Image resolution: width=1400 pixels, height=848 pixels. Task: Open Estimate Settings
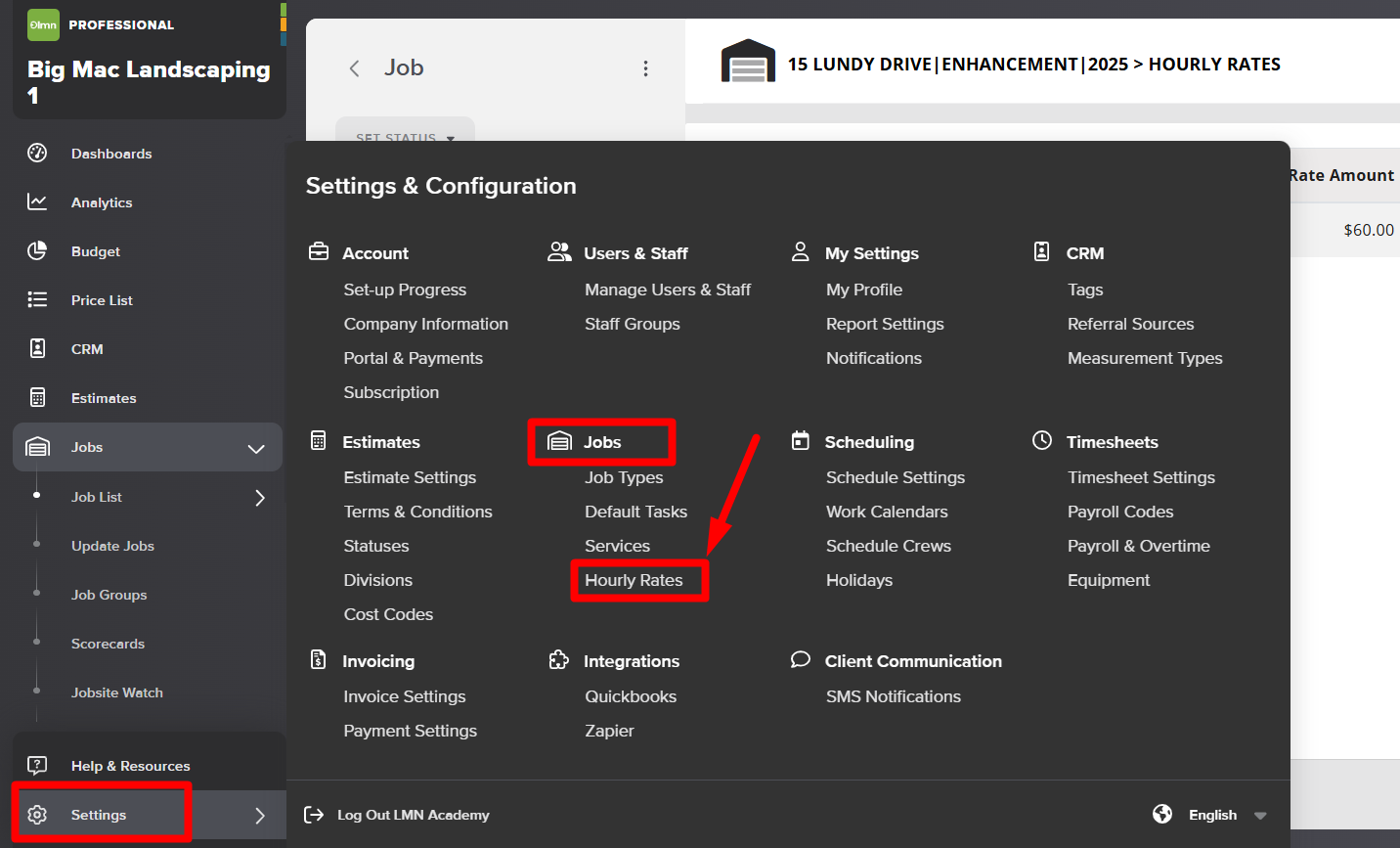[x=410, y=477]
